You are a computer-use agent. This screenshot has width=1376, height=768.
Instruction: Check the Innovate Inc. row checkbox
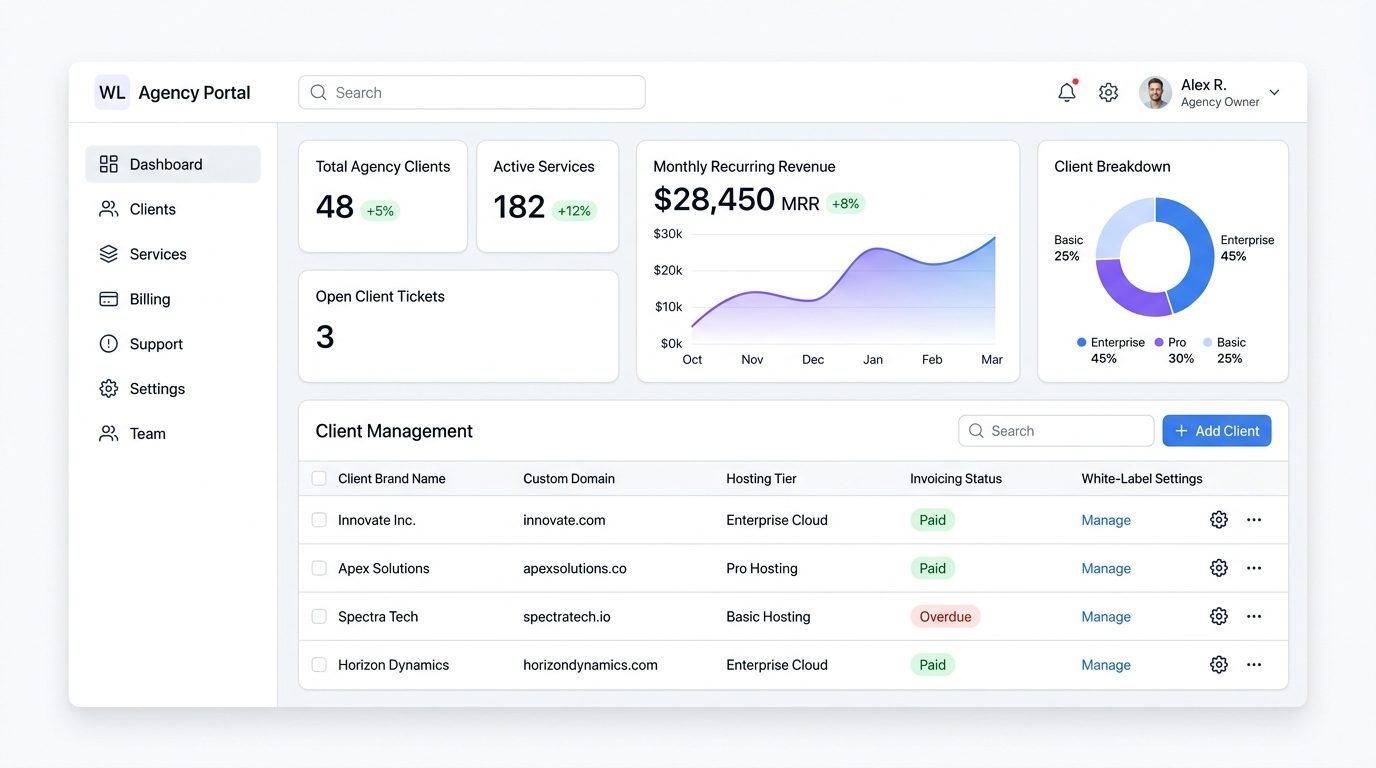pyautogui.click(x=319, y=520)
